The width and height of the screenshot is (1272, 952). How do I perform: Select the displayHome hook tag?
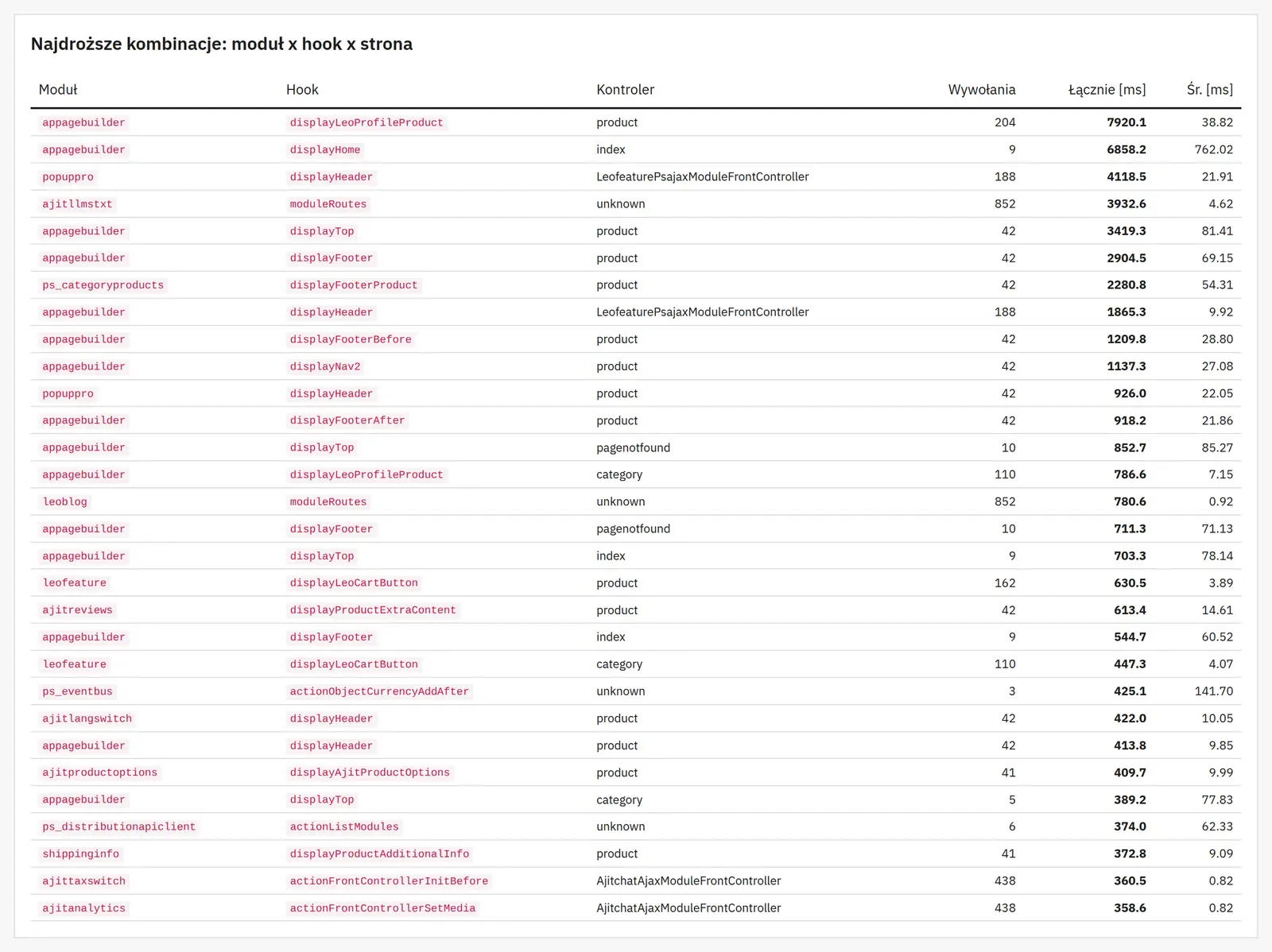click(325, 149)
